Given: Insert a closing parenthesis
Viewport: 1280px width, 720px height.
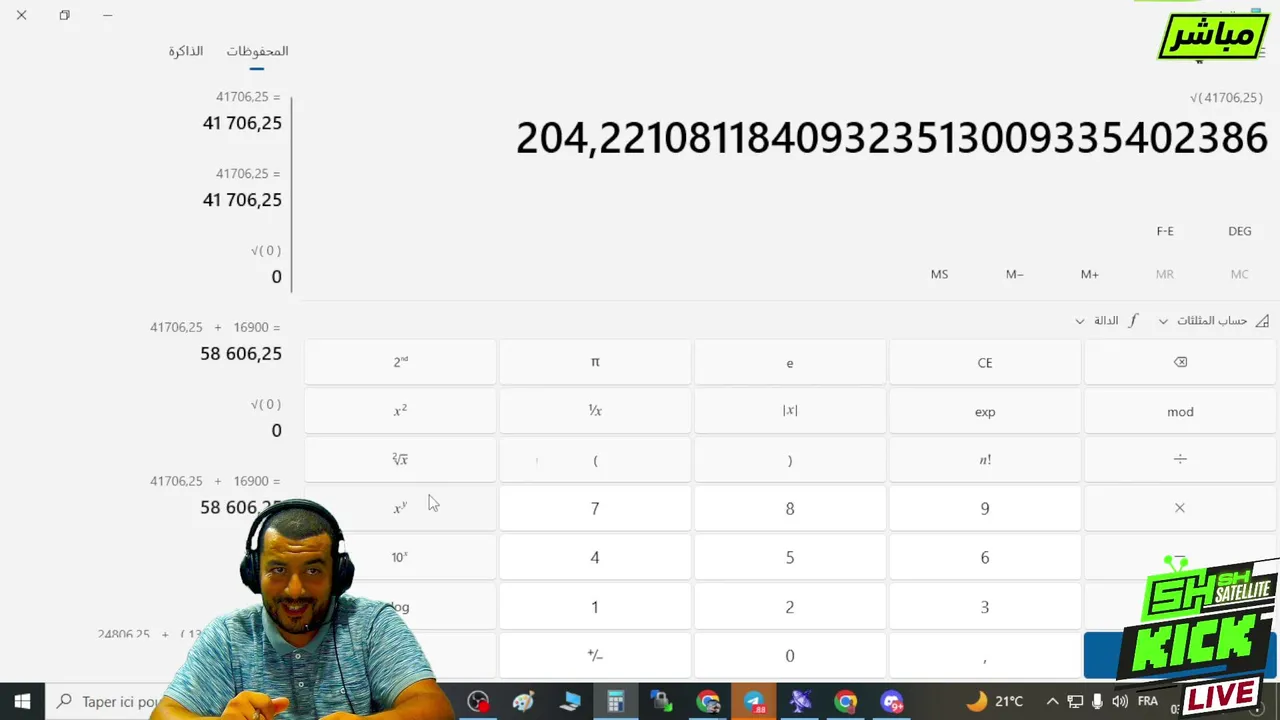Looking at the screenshot, I should coord(790,460).
